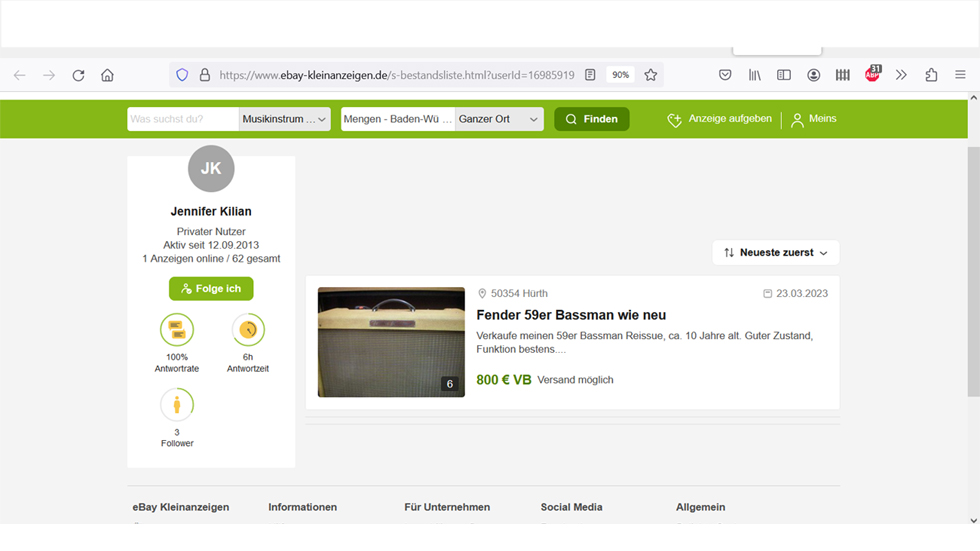The height and width of the screenshot is (551, 980).
Task: Click the JK profile avatar
Action: [211, 169]
